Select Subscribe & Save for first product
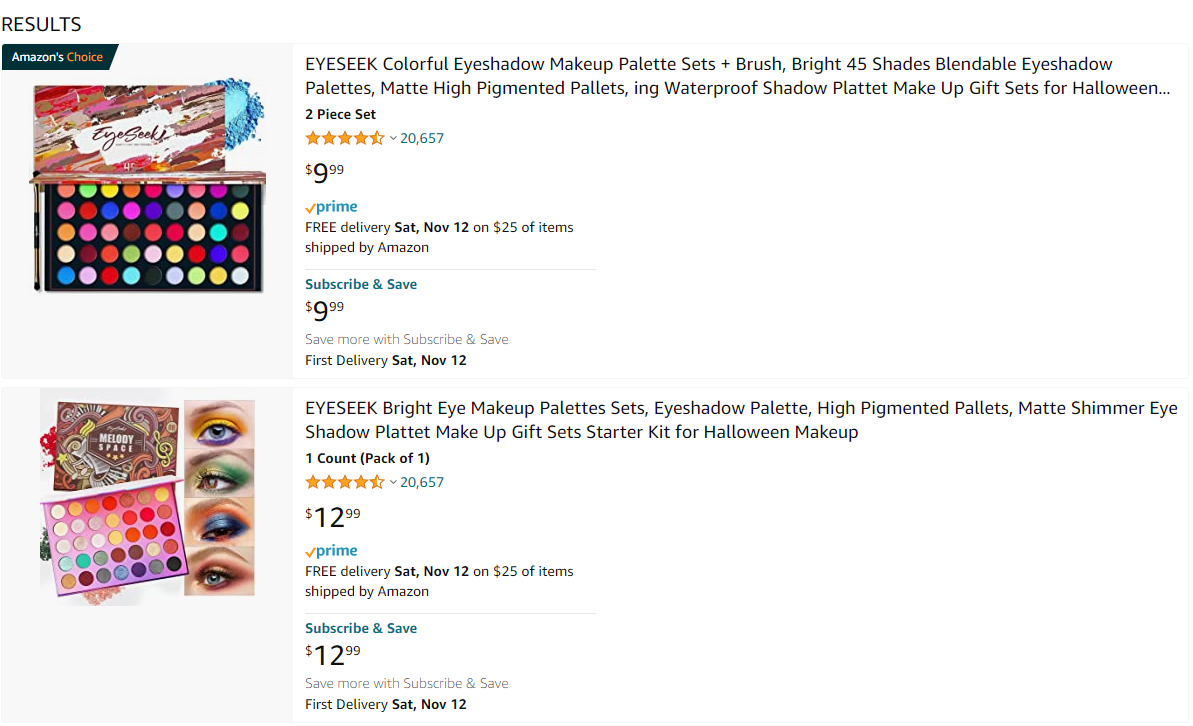 (x=361, y=285)
